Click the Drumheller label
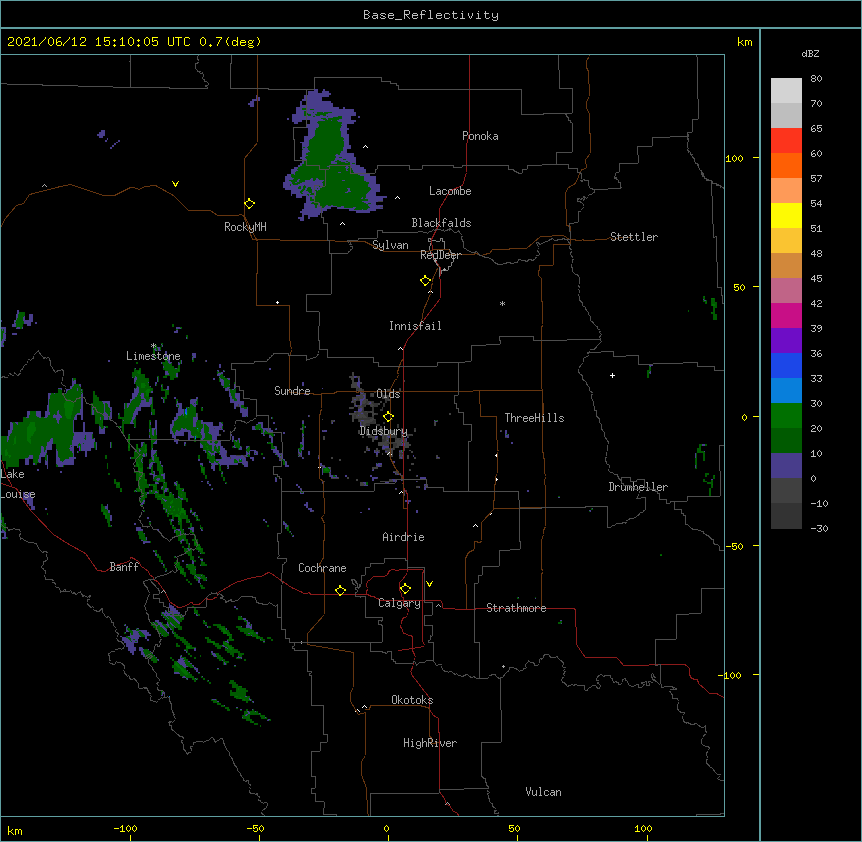Viewport: 862px width, 842px height. 638,487
